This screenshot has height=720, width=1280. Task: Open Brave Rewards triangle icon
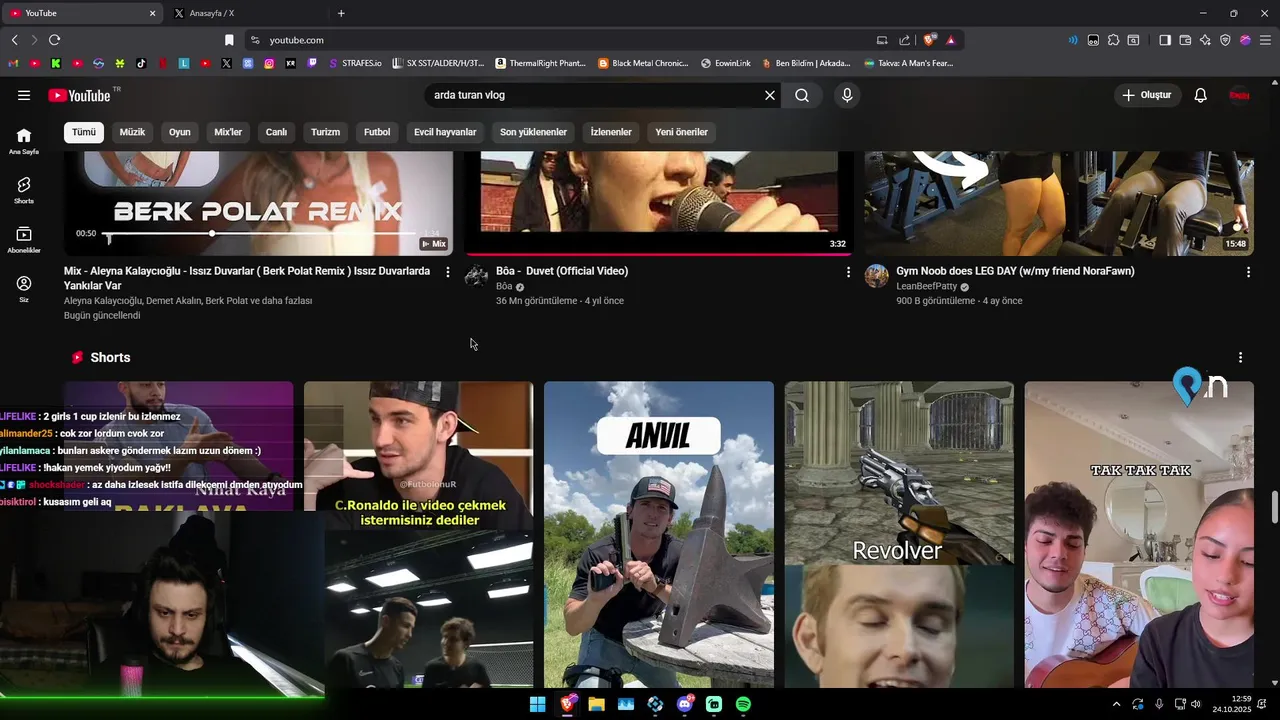950,40
